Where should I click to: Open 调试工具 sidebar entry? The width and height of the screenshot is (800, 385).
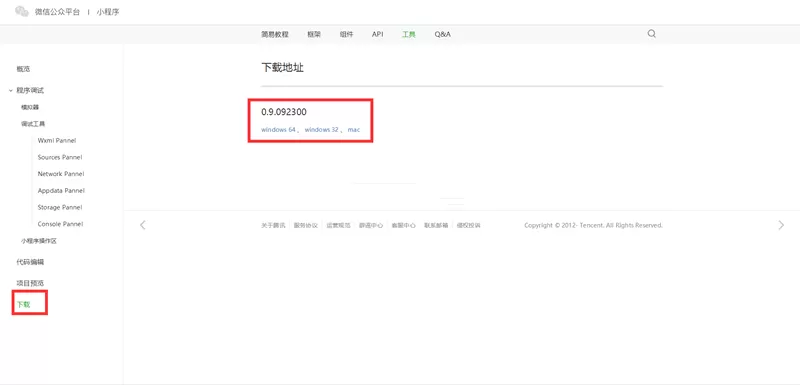tap(33, 124)
